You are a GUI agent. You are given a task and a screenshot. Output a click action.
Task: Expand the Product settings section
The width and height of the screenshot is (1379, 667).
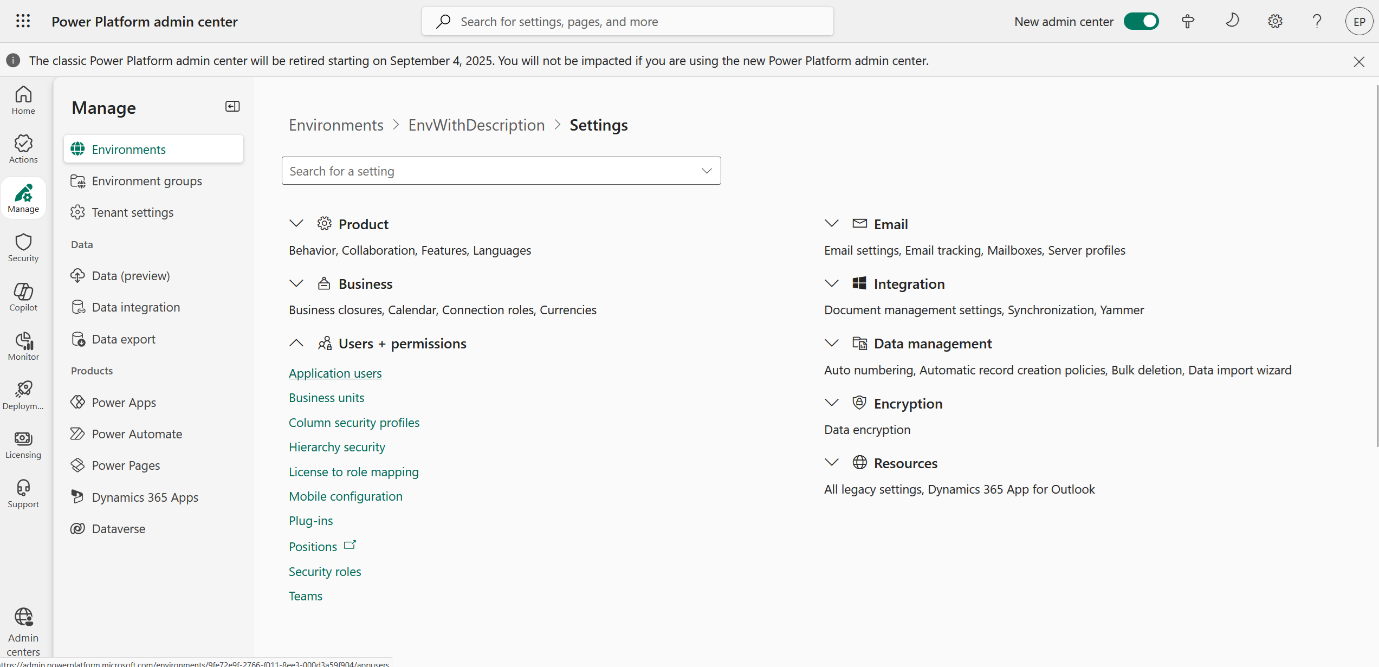(296, 224)
